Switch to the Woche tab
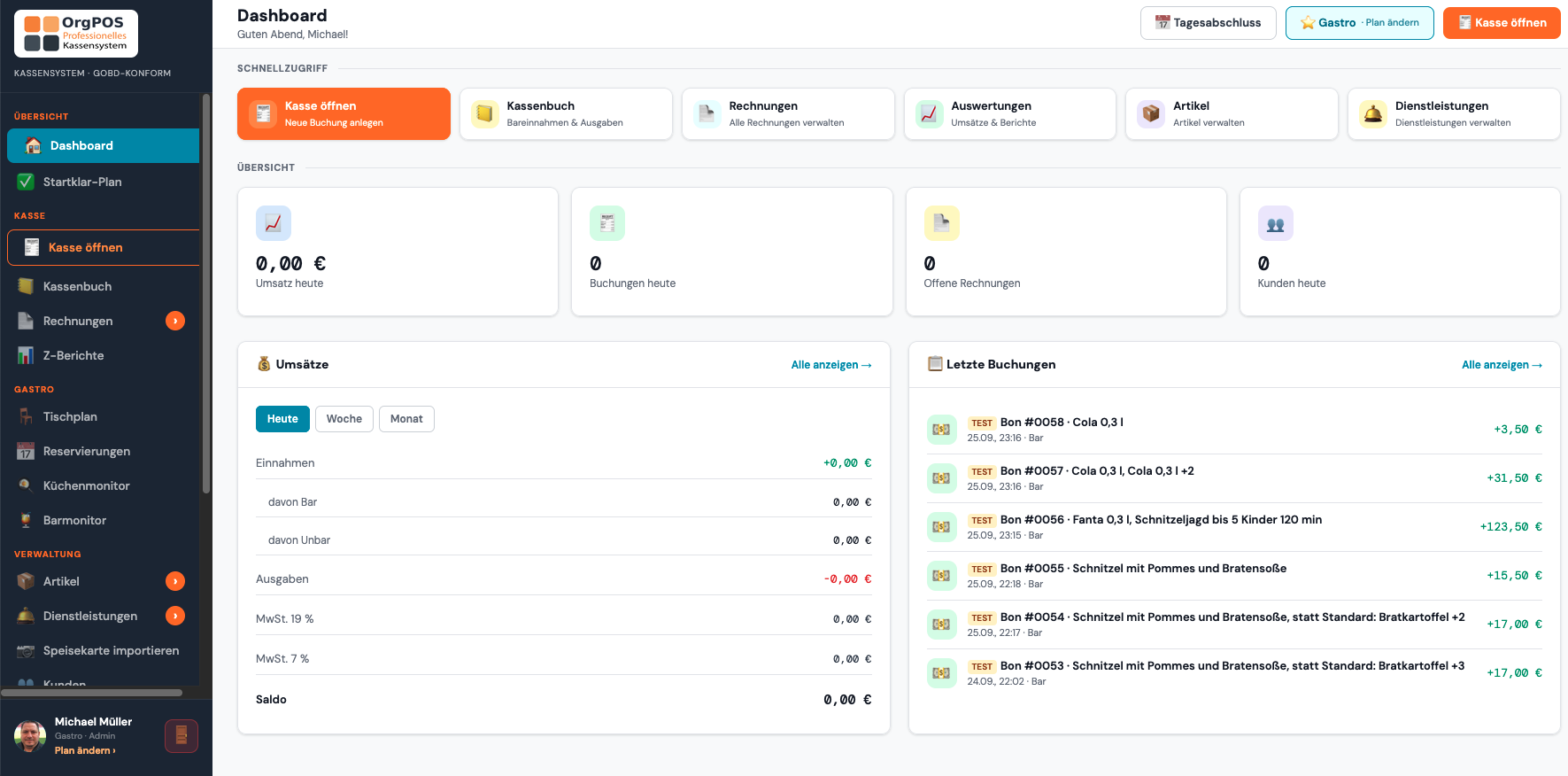Image resolution: width=1568 pixels, height=776 pixels. [344, 419]
